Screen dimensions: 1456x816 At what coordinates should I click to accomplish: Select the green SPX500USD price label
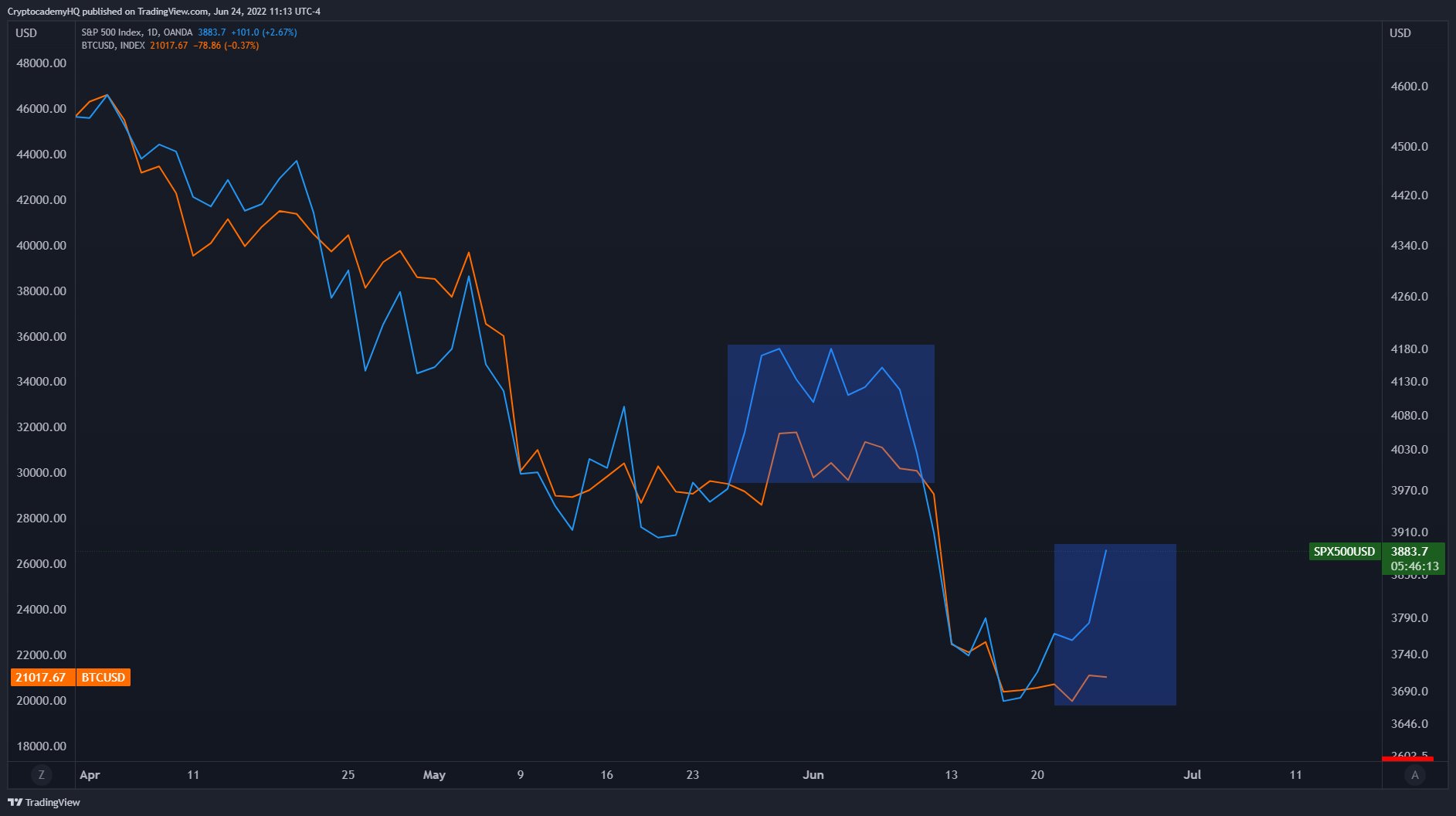1344,552
